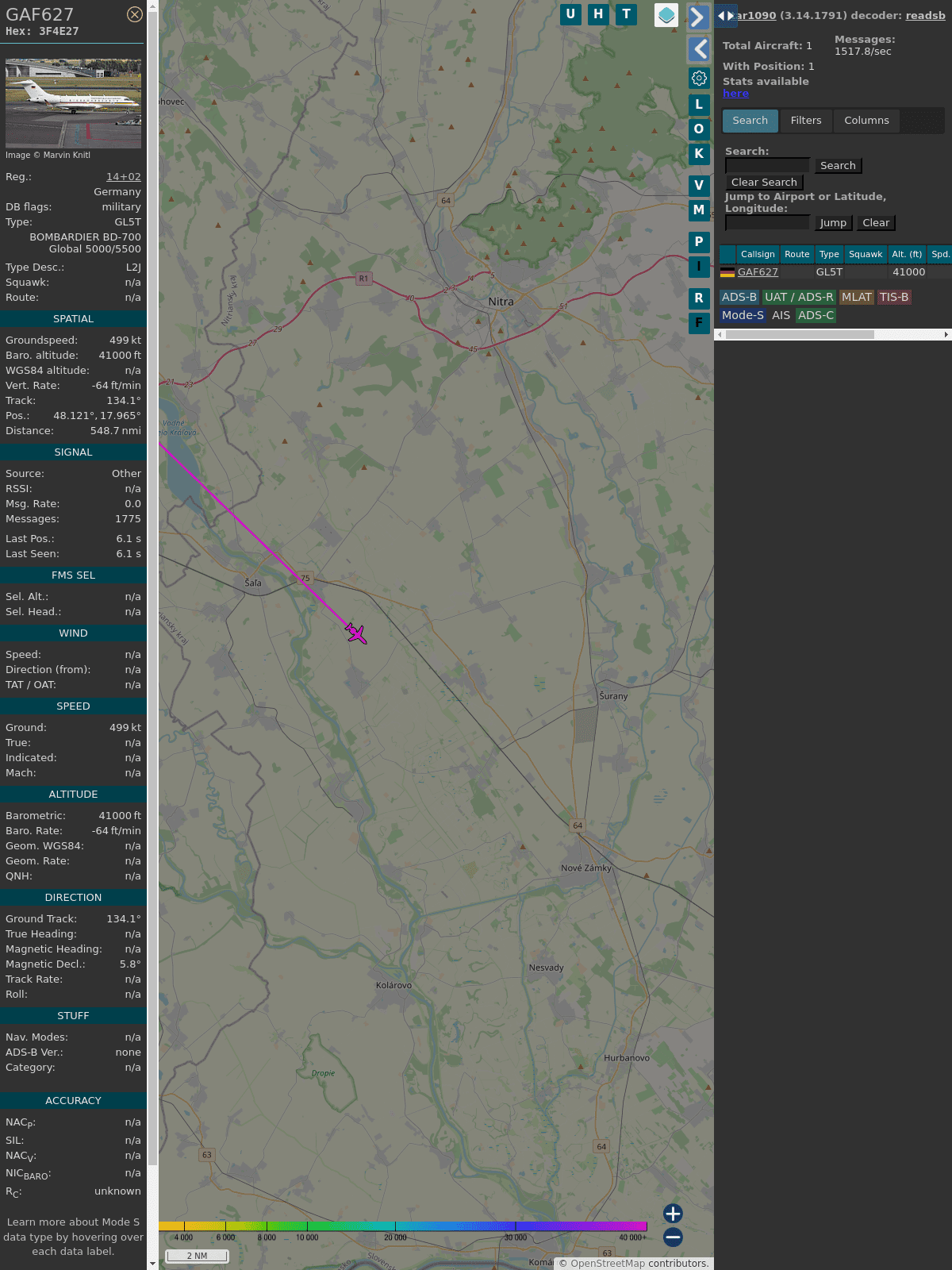Toggle the T map button
Screen dimensions: 952x1270
627,14
